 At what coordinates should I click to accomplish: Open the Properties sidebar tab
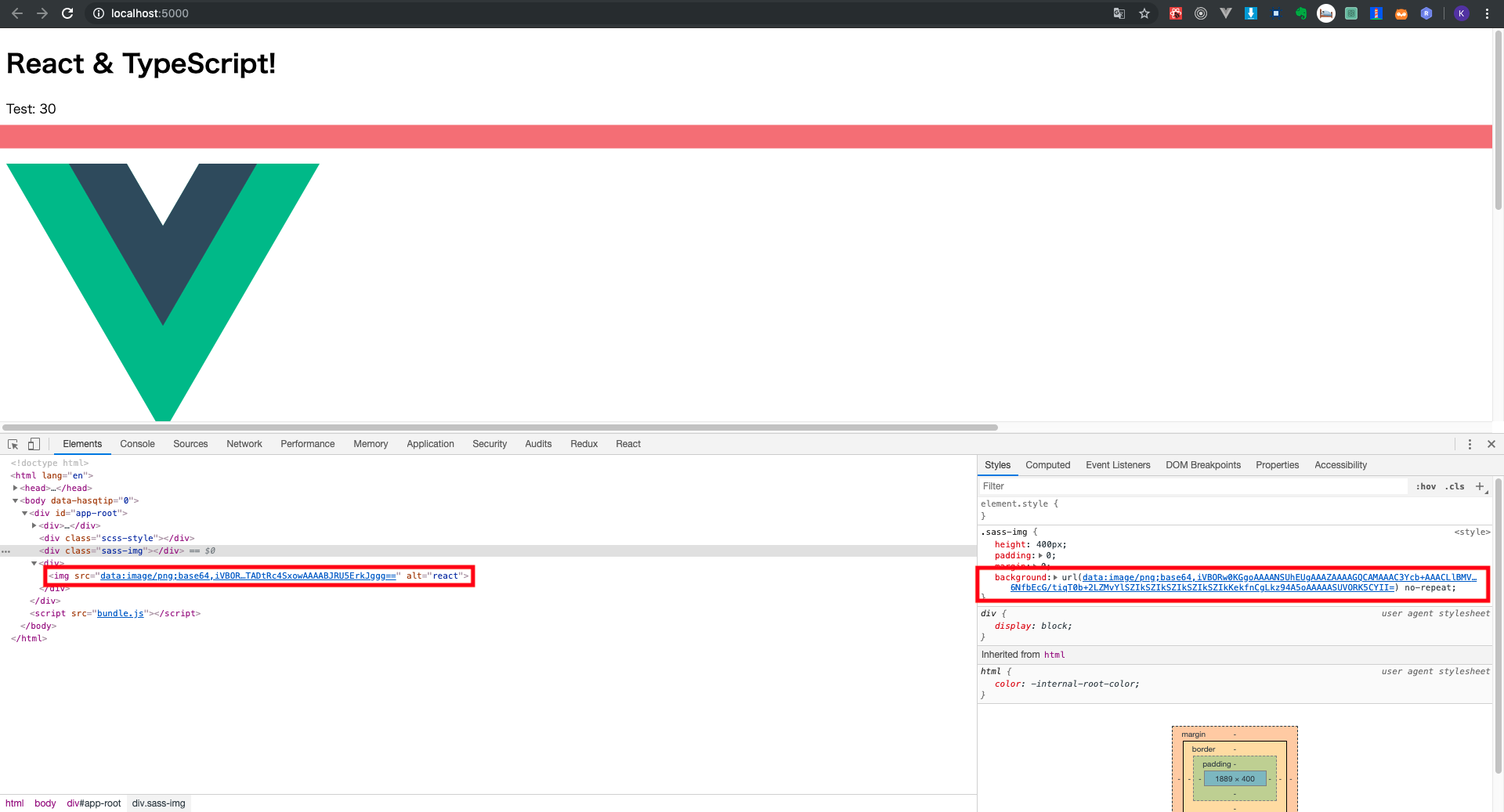tap(1277, 465)
